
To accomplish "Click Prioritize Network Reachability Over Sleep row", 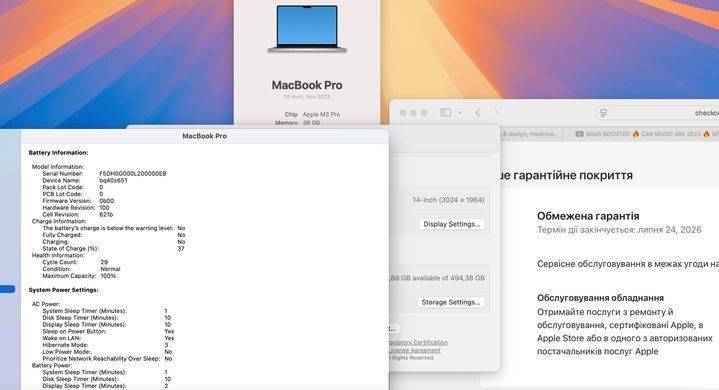I will [x=107, y=358].
